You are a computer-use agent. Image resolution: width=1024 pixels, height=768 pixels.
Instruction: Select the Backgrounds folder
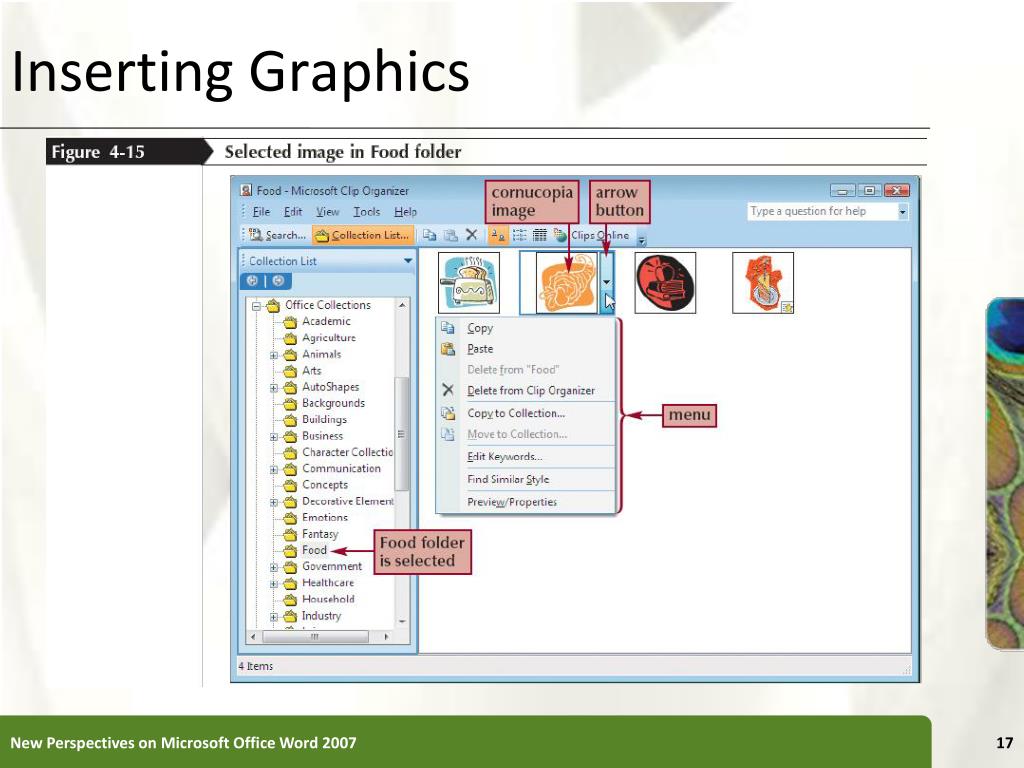point(325,403)
